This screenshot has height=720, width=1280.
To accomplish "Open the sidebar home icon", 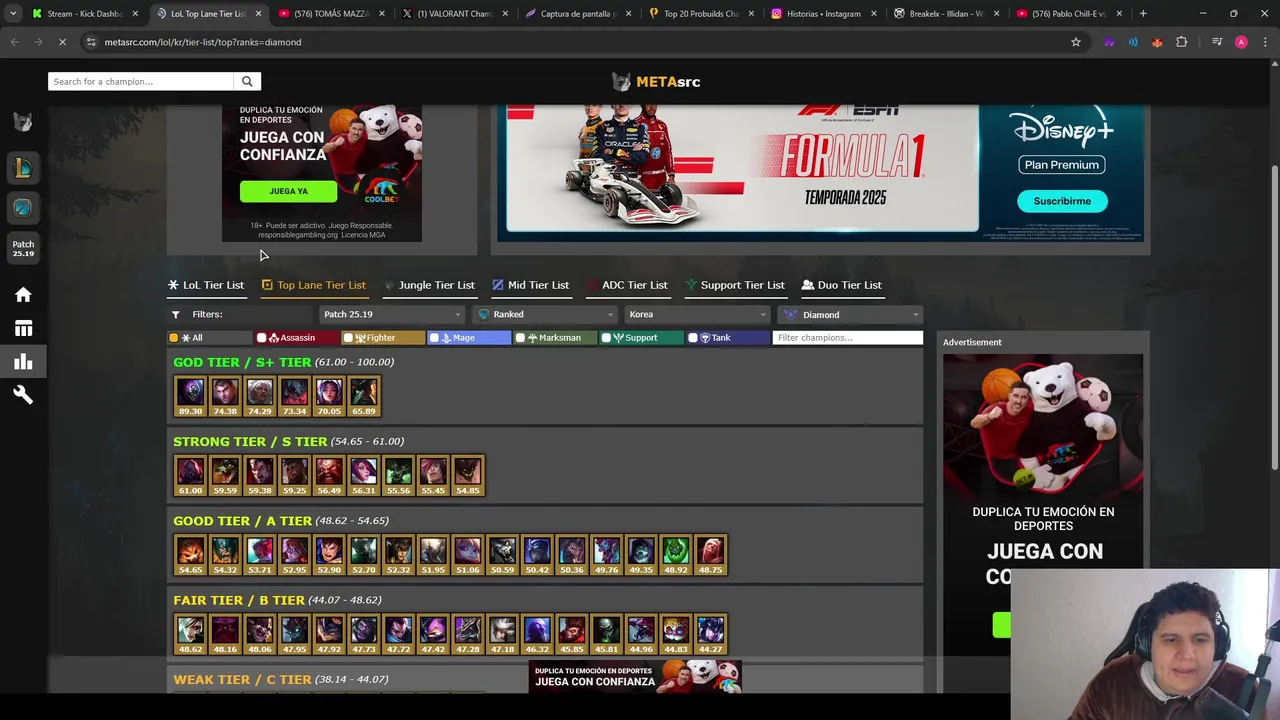I will point(23,295).
